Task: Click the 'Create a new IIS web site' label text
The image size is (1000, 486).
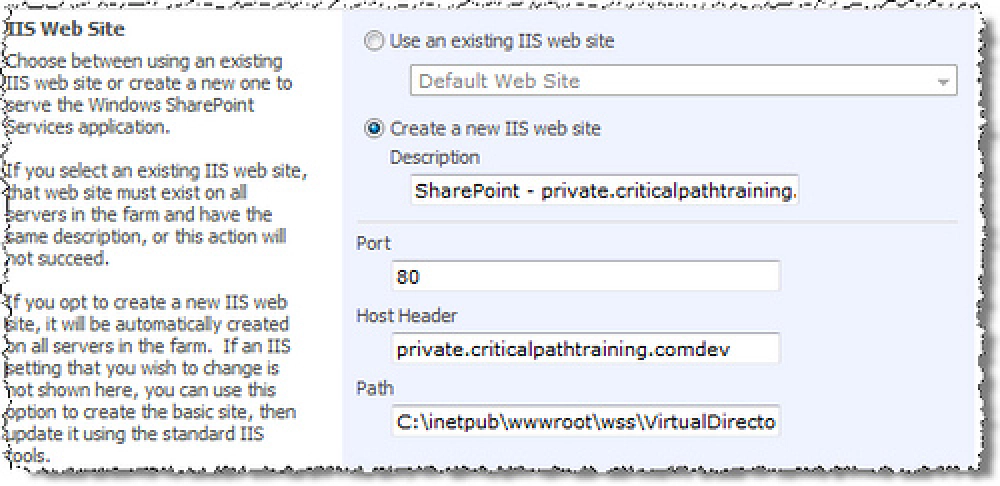Action: [496, 129]
